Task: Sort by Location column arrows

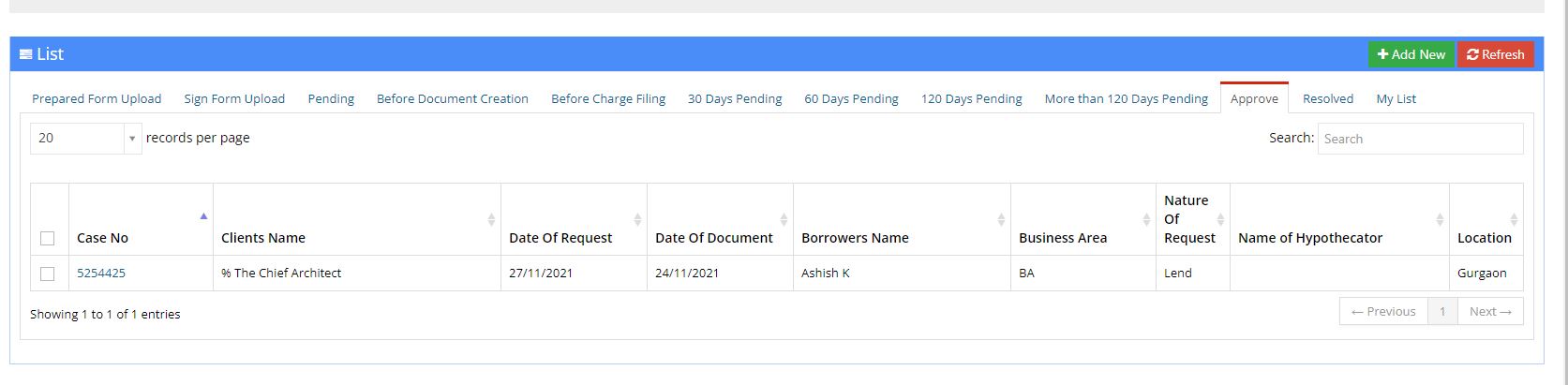Action: click(x=1514, y=219)
